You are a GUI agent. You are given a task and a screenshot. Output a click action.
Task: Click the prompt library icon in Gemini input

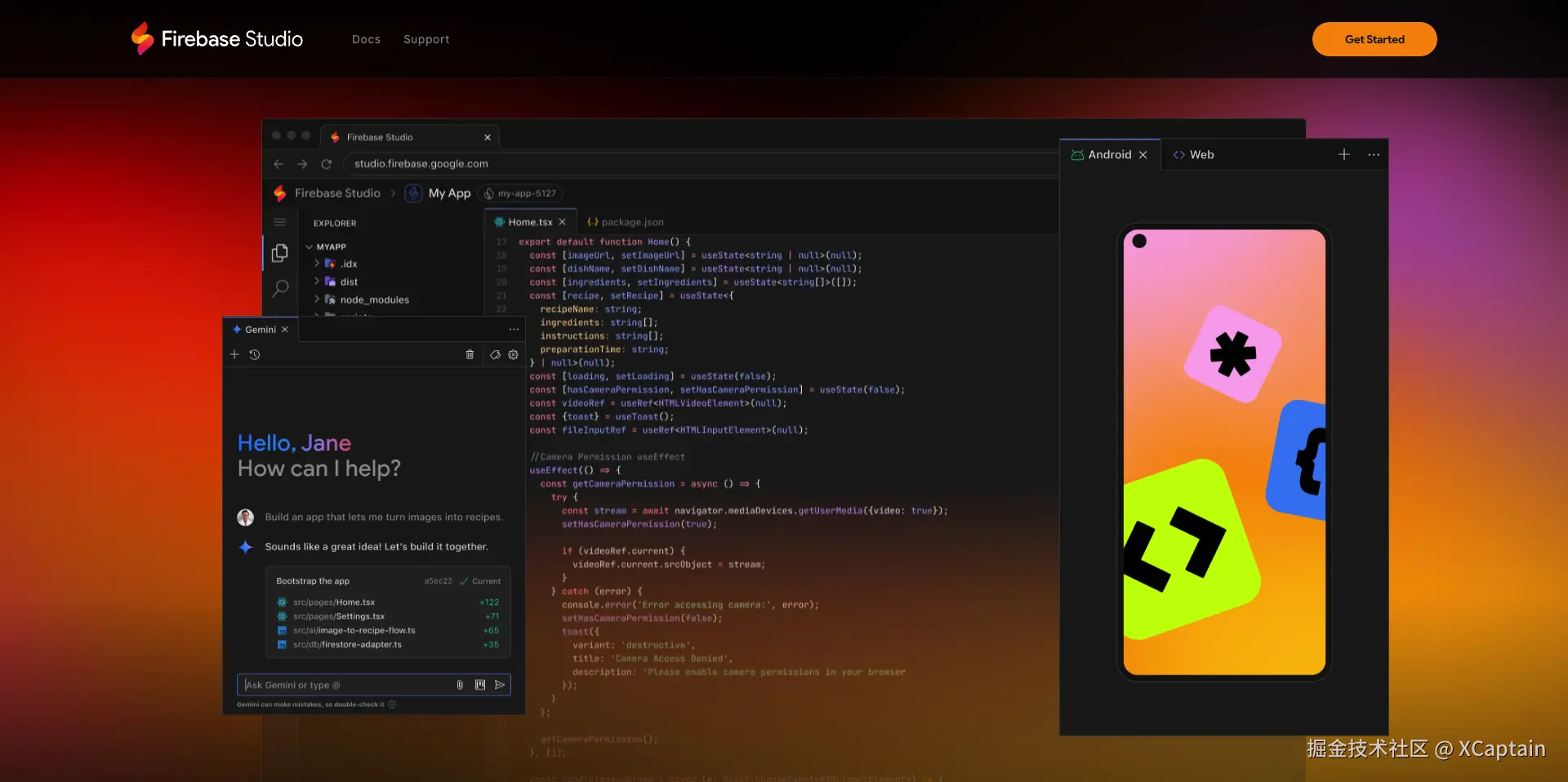point(480,685)
